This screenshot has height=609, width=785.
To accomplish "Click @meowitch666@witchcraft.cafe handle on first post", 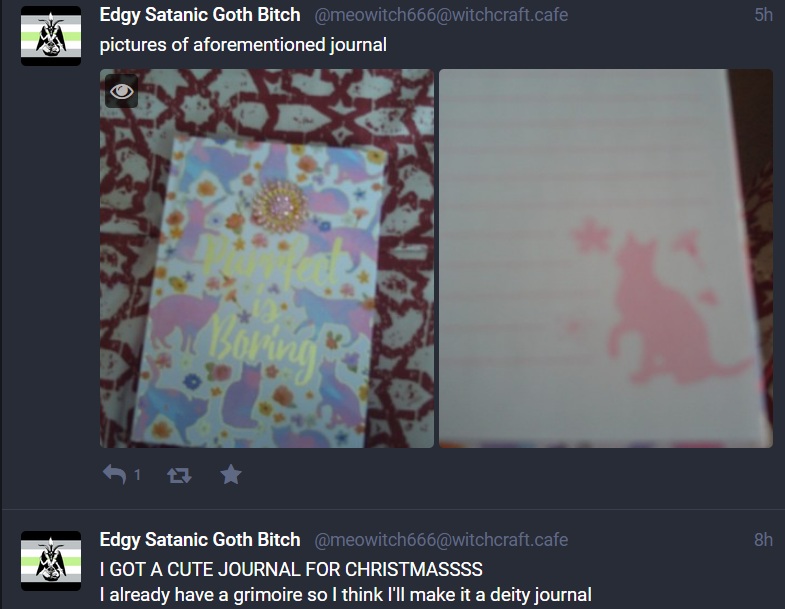I will point(441,15).
